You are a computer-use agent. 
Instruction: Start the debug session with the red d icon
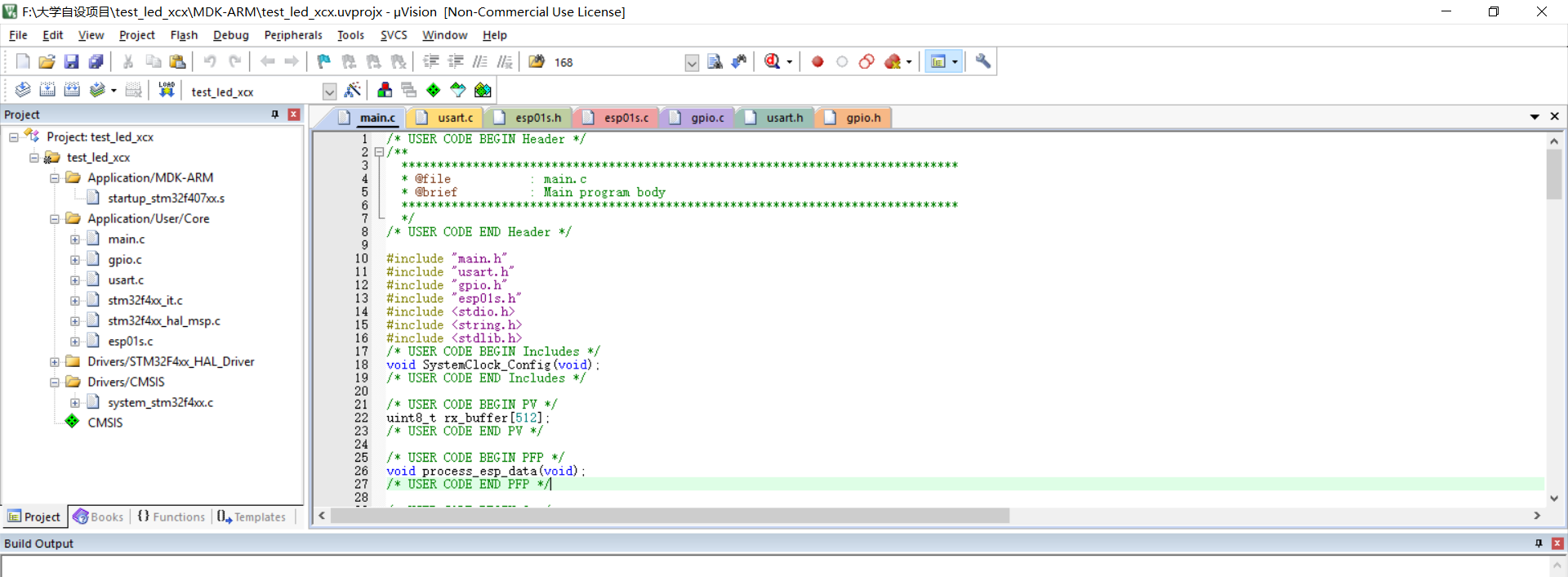pyautogui.click(x=773, y=61)
